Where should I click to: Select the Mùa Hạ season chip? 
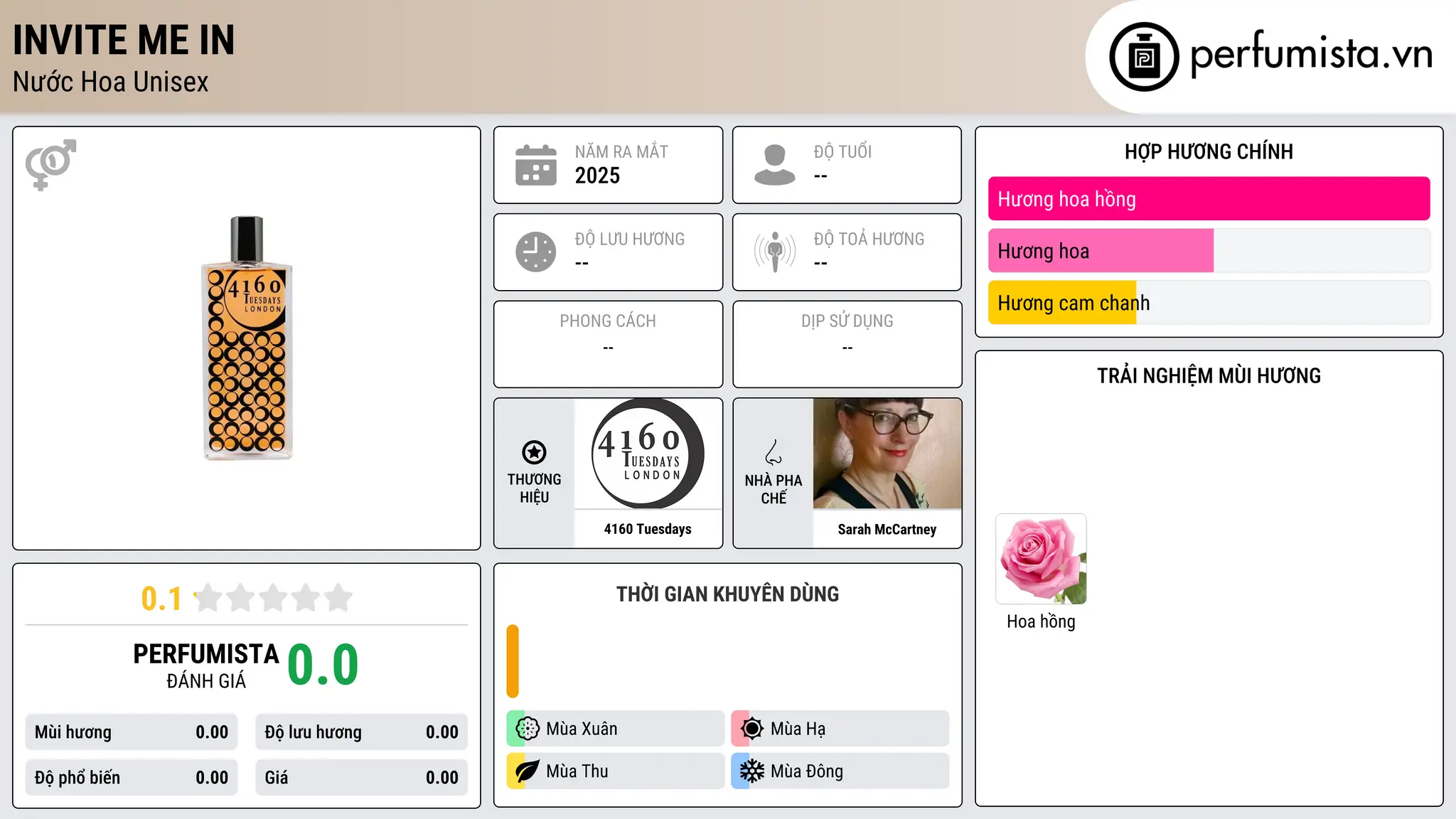click(x=840, y=729)
